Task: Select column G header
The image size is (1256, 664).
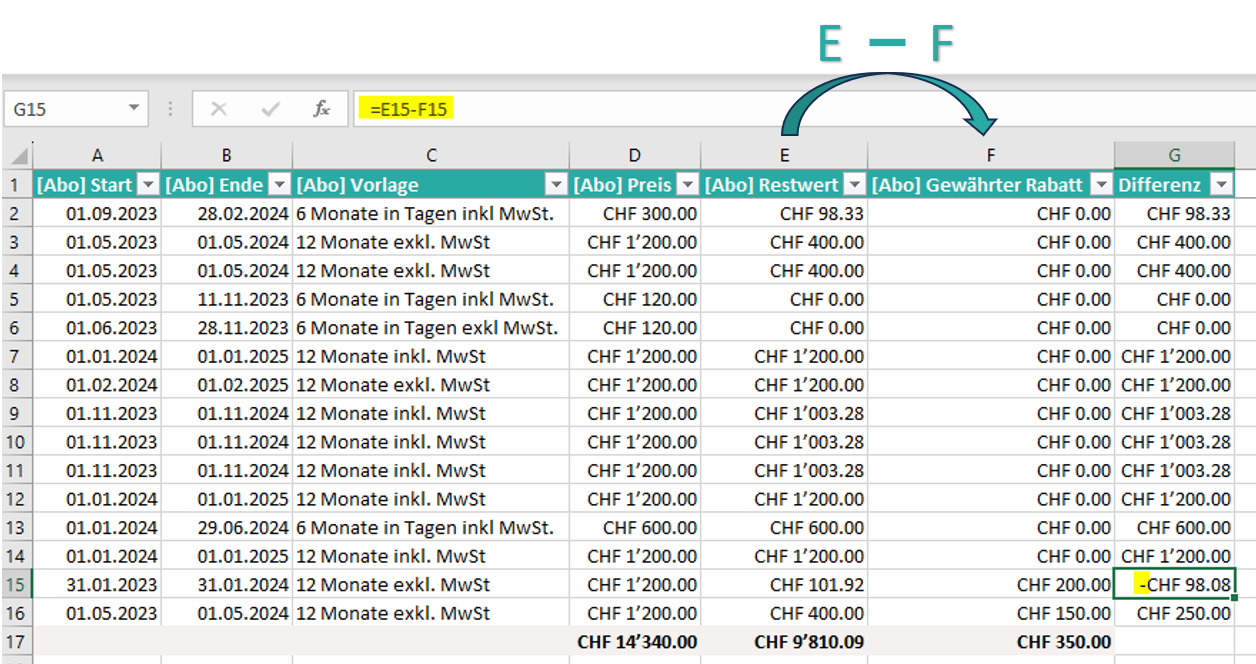Action: coord(1174,155)
